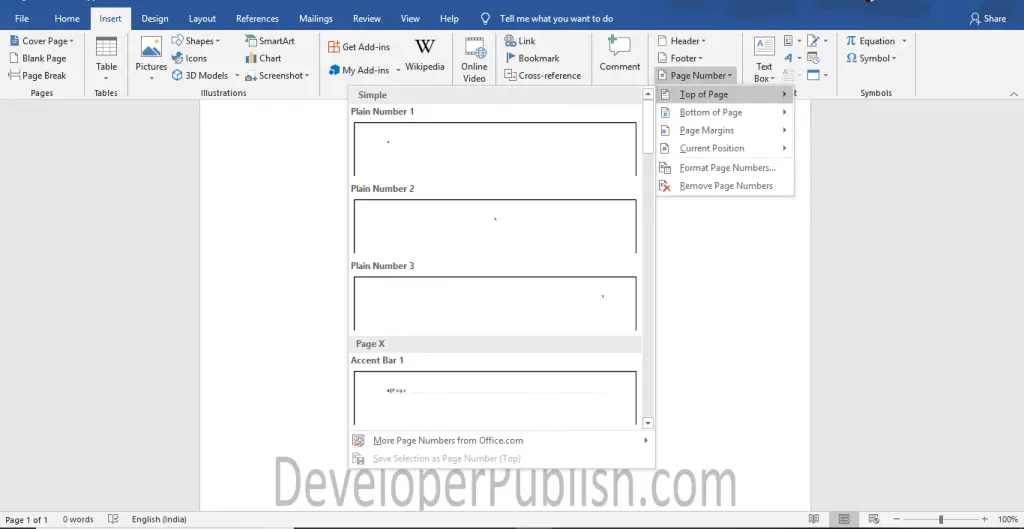Insert a Chart
The width and height of the screenshot is (1024, 529).
tap(263, 58)
